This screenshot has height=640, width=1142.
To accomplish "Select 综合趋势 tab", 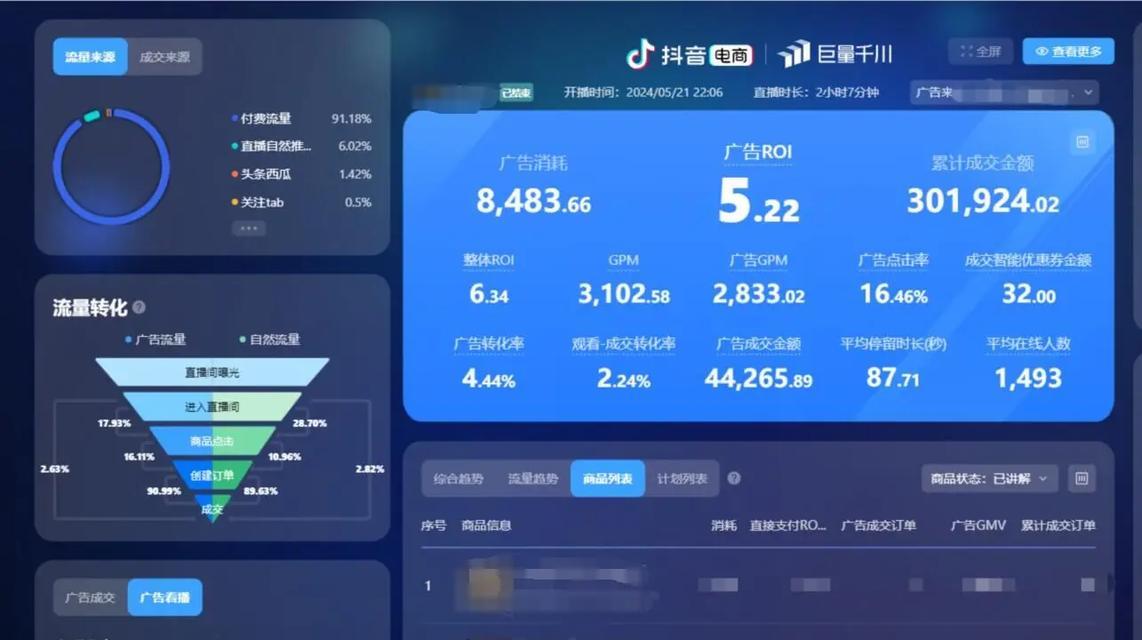I will (458, 479).
